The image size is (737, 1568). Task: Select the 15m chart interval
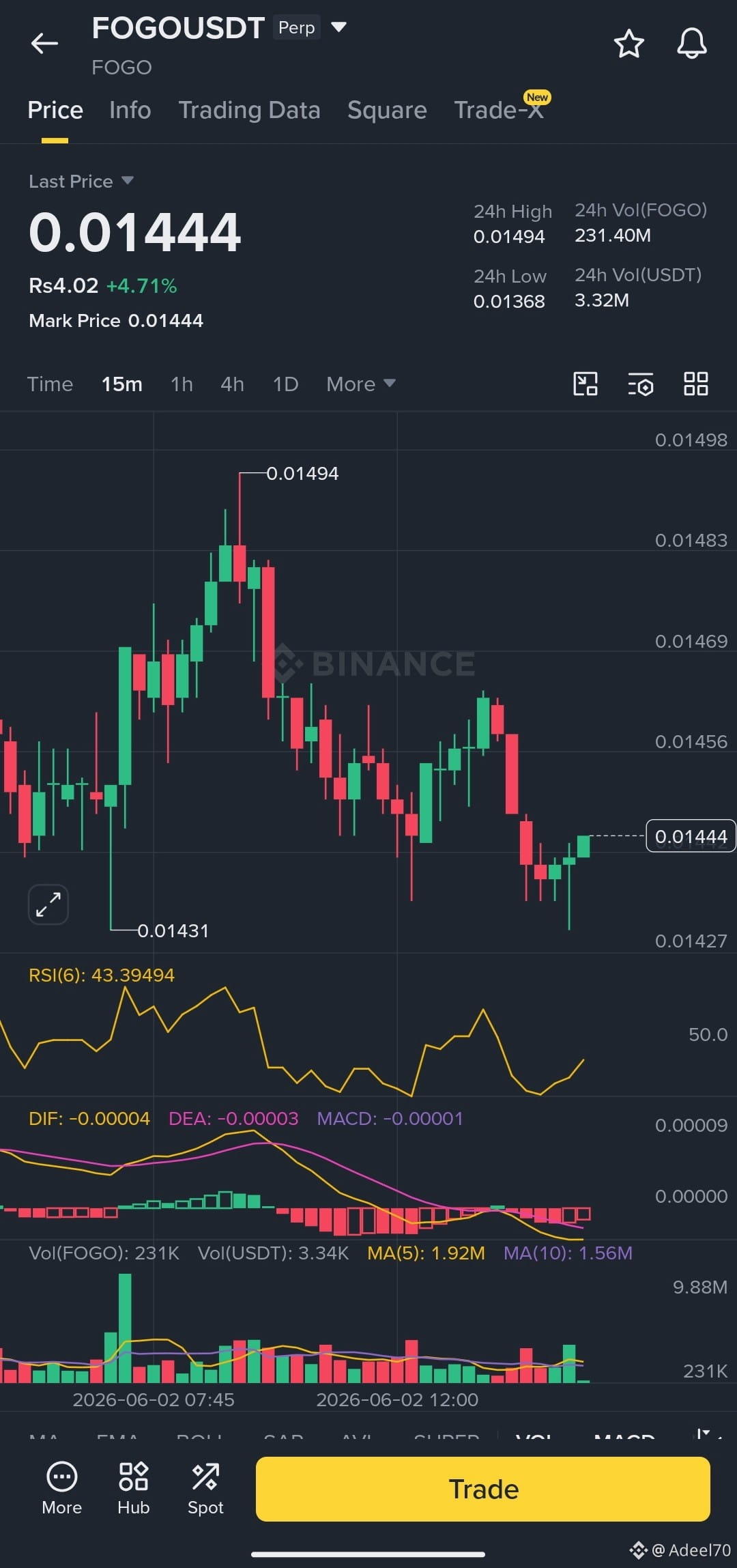point(122,384)
